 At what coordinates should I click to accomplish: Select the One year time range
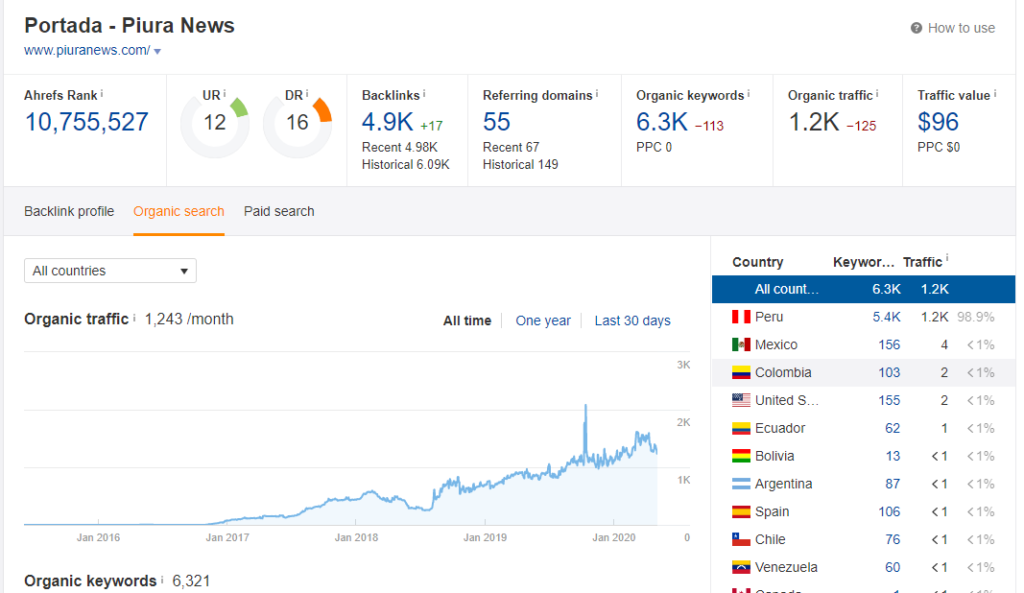tap(543, 321)
